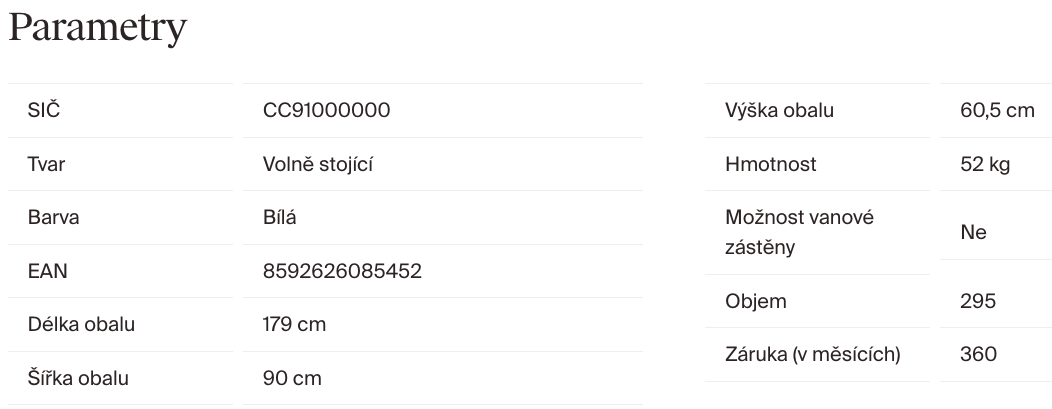Click the Možnost vanové zástěny label
Screen dimensions: 1052x409
[799, 232]
